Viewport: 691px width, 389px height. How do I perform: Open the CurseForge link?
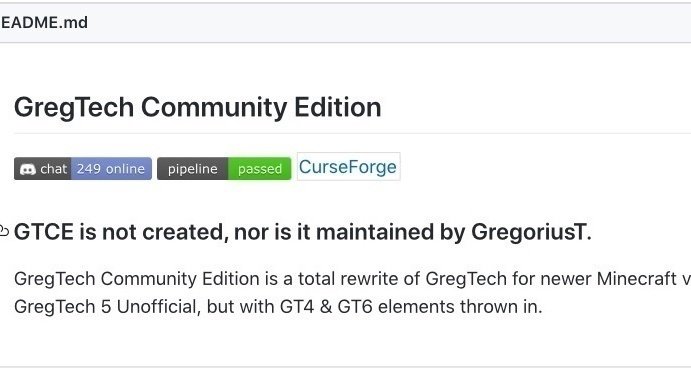[348, 167]
